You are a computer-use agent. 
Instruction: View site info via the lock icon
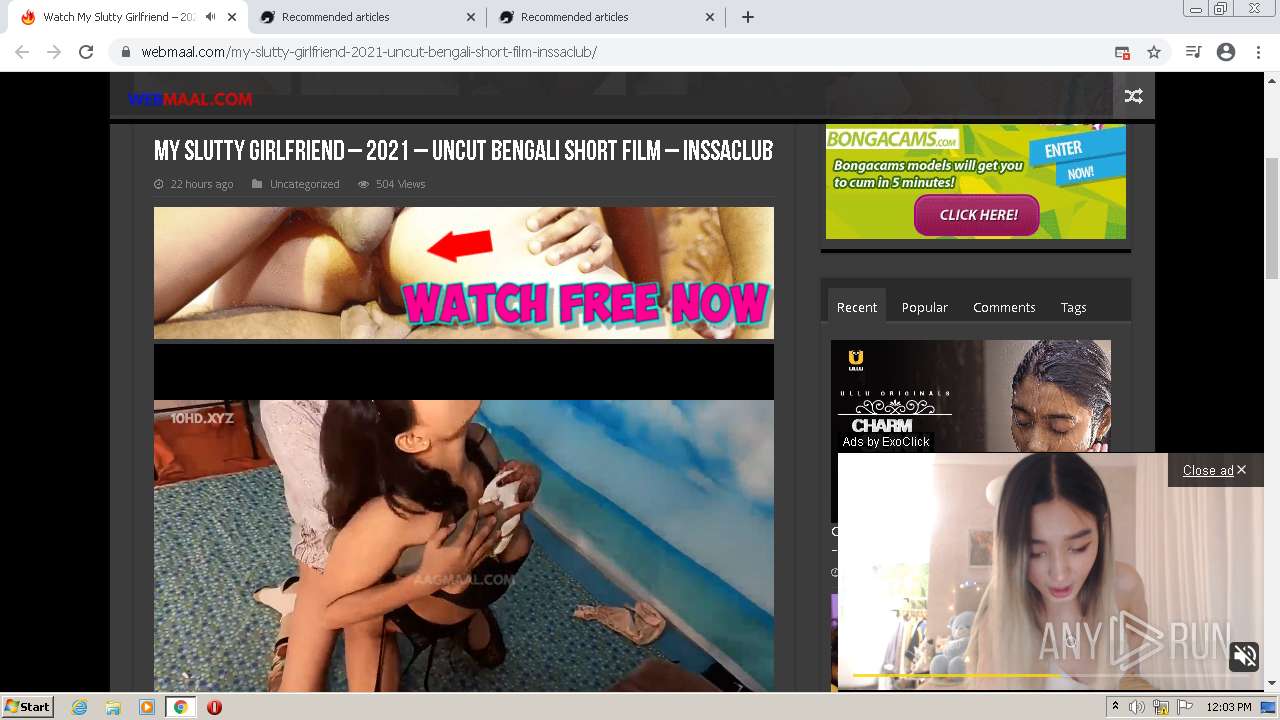[x=125, y=52]
